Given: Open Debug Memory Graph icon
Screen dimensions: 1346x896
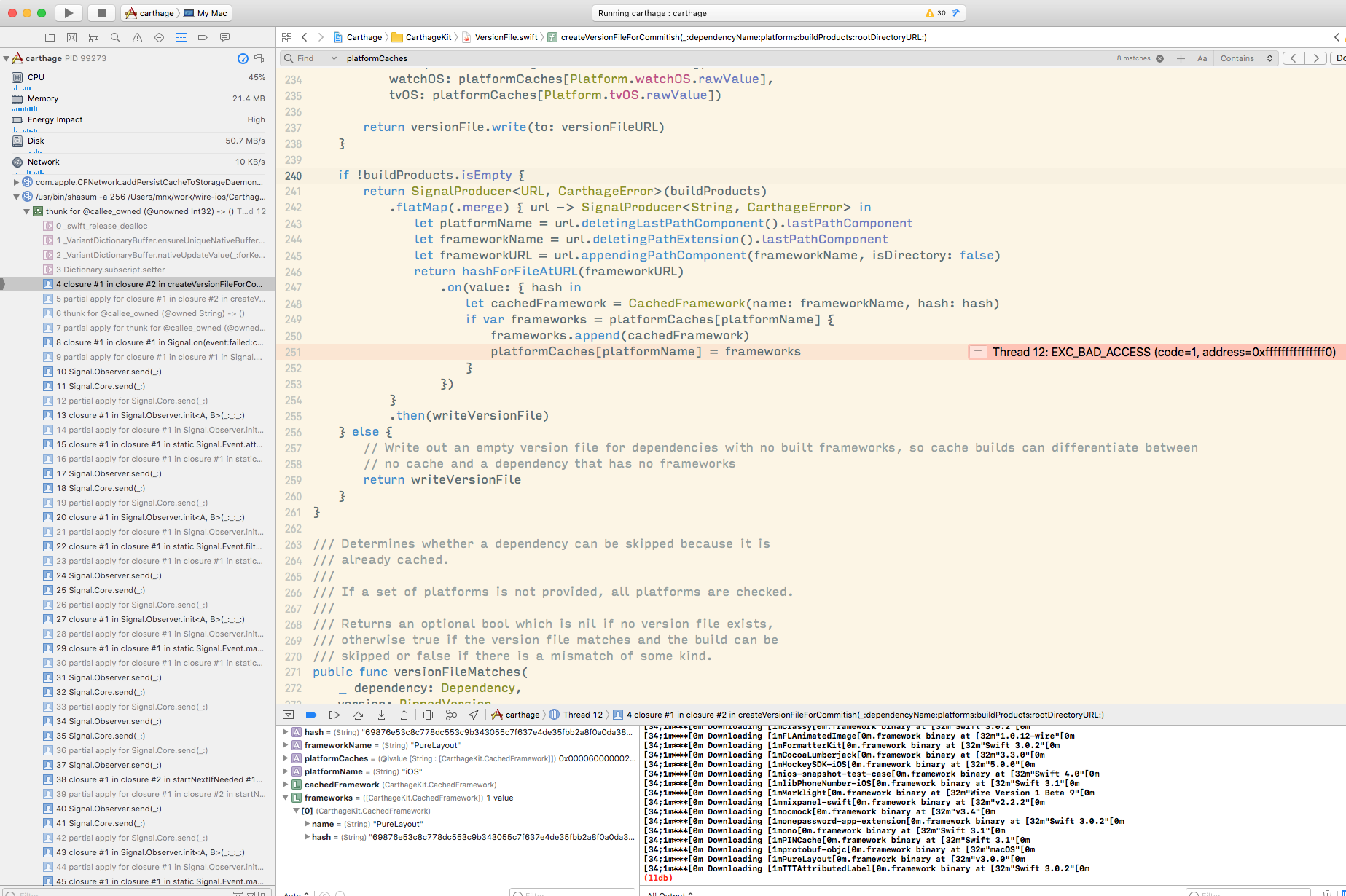Looking at the screenshot, I should (x=451, y=715).
